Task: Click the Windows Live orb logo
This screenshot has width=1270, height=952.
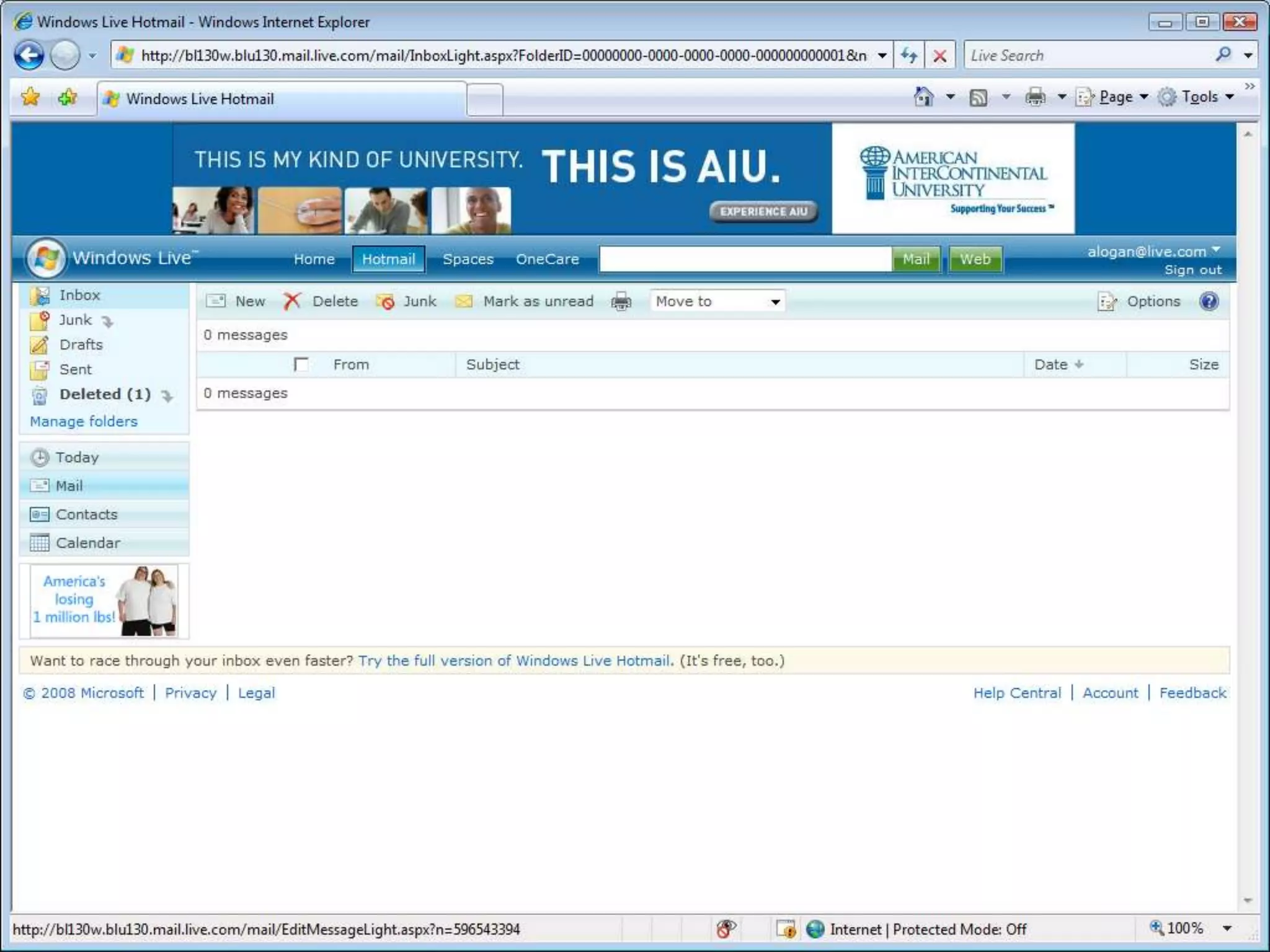Action: coord(46,258)
